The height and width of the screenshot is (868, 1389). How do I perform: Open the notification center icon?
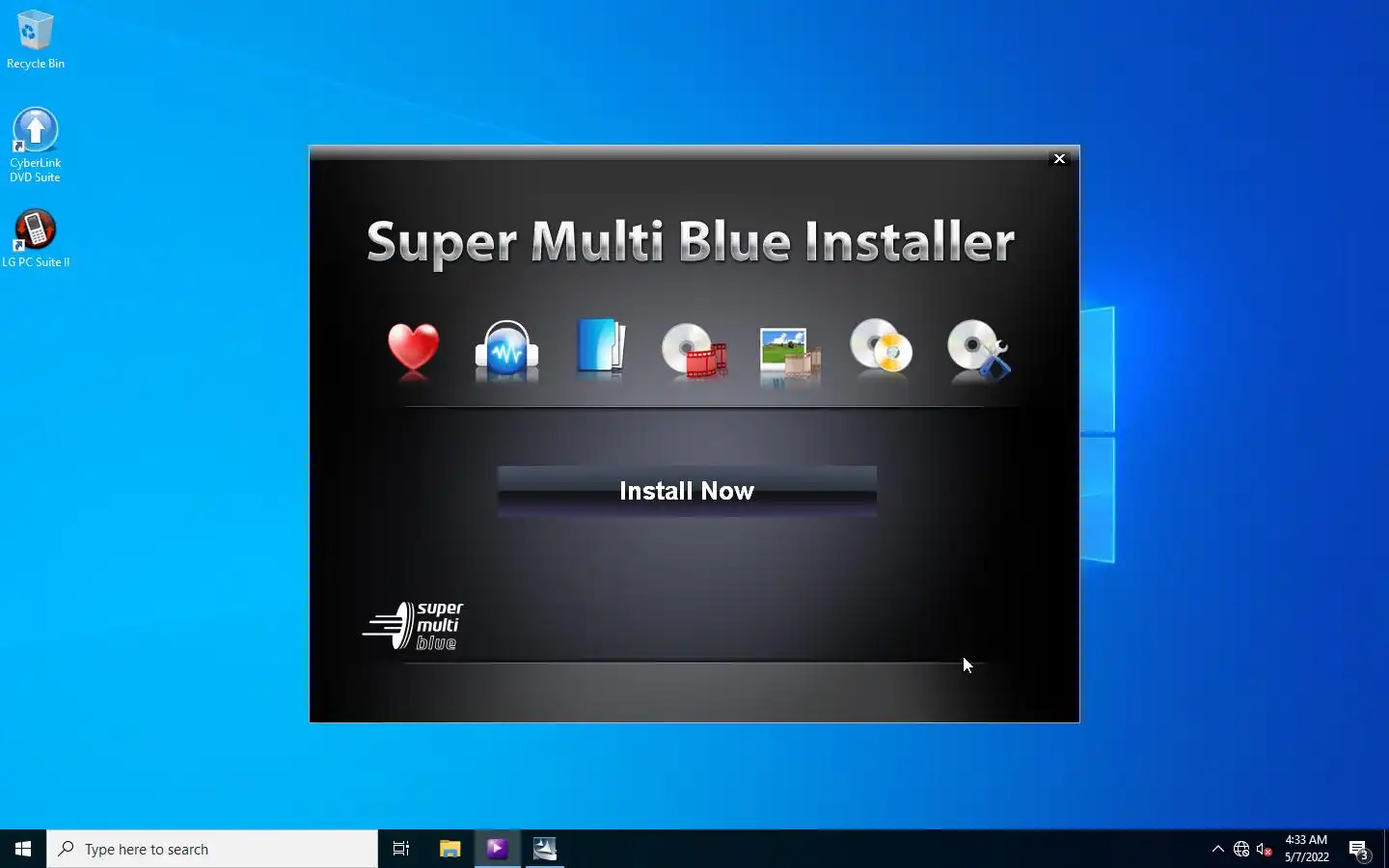tap(1359, 850)
